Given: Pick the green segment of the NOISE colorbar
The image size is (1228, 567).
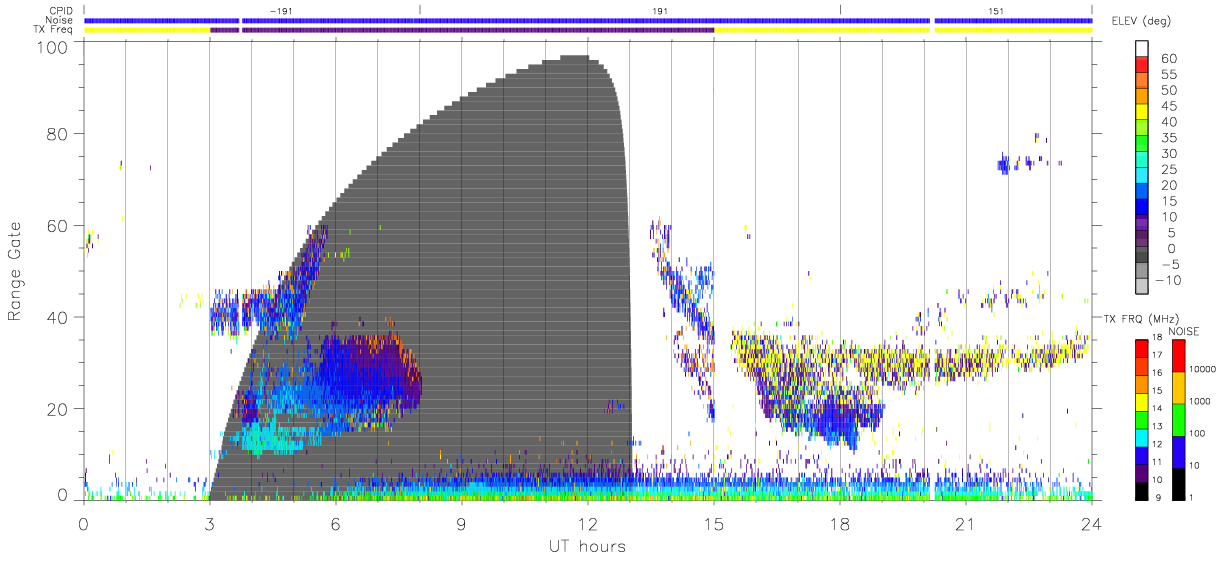Looking at the screenshot, I should 1178,419.
